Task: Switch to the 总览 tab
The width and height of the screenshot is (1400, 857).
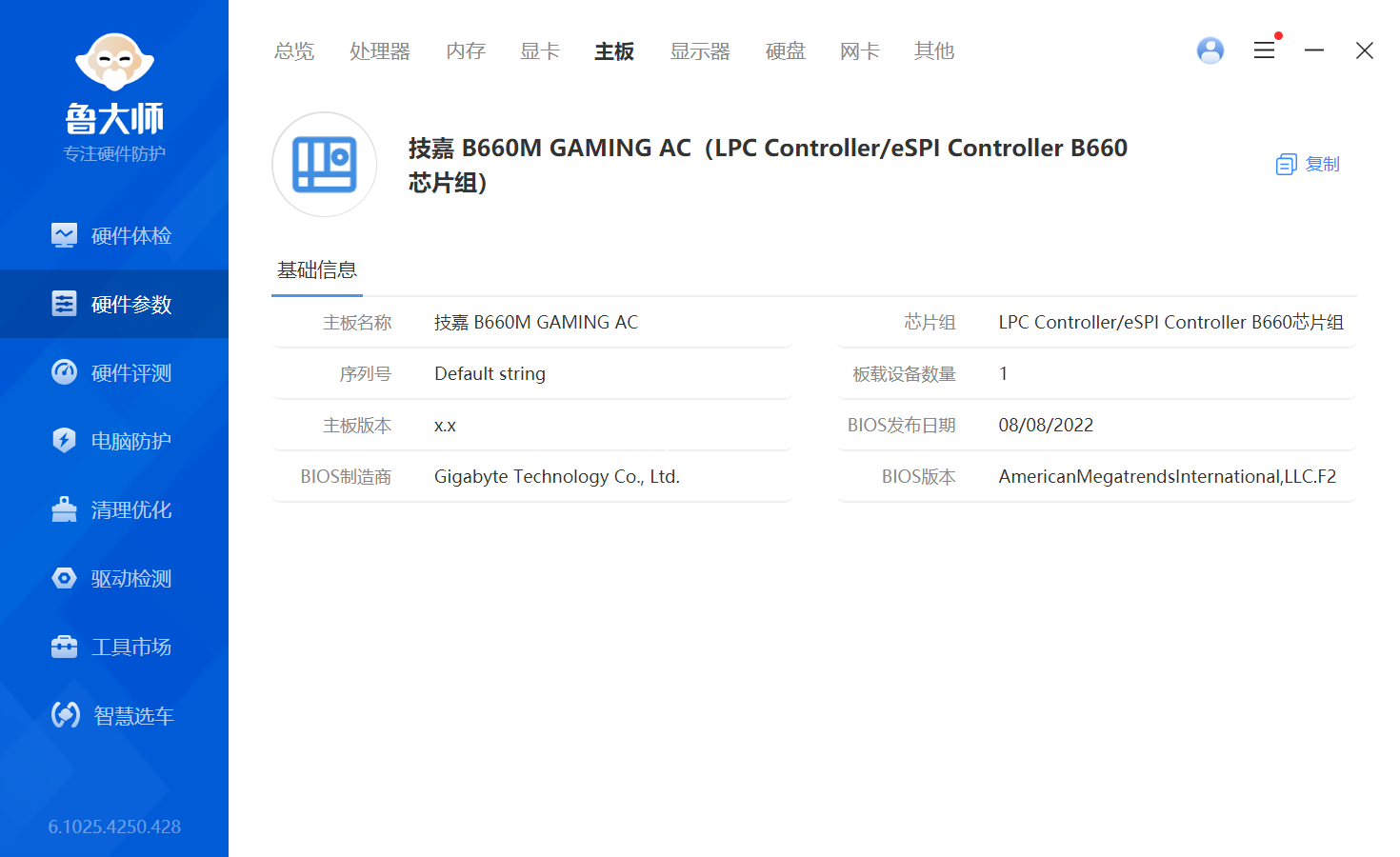Action: pos(294,50)
